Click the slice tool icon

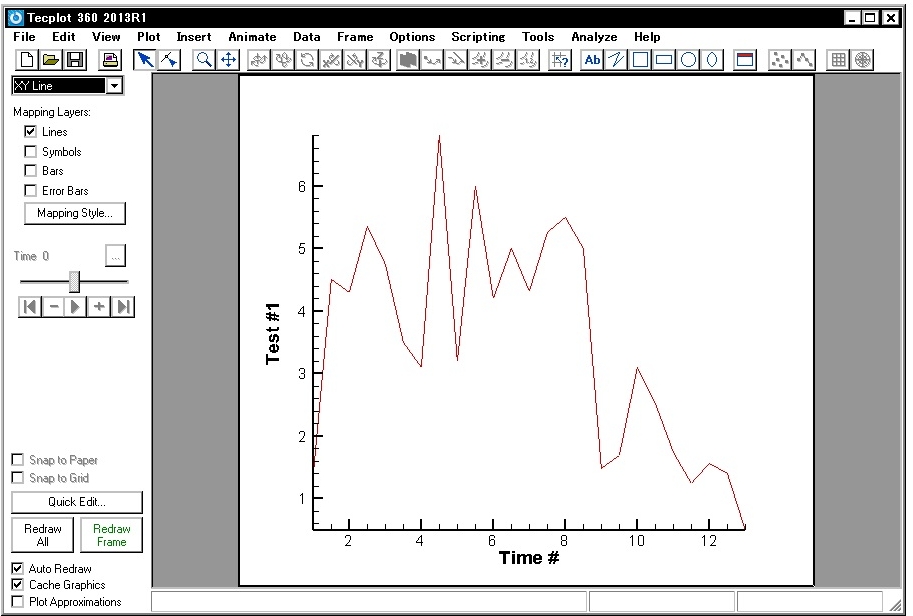[x=408, y=59]
